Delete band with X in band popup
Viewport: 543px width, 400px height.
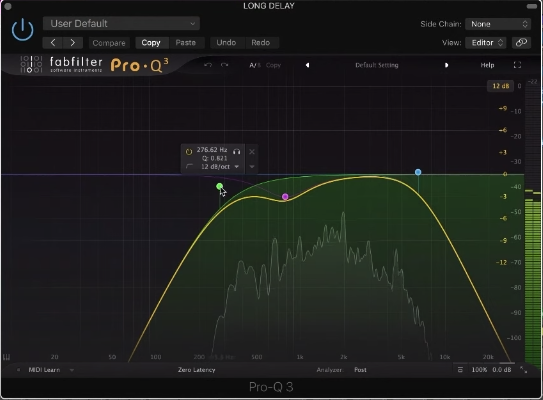point(252,152)
